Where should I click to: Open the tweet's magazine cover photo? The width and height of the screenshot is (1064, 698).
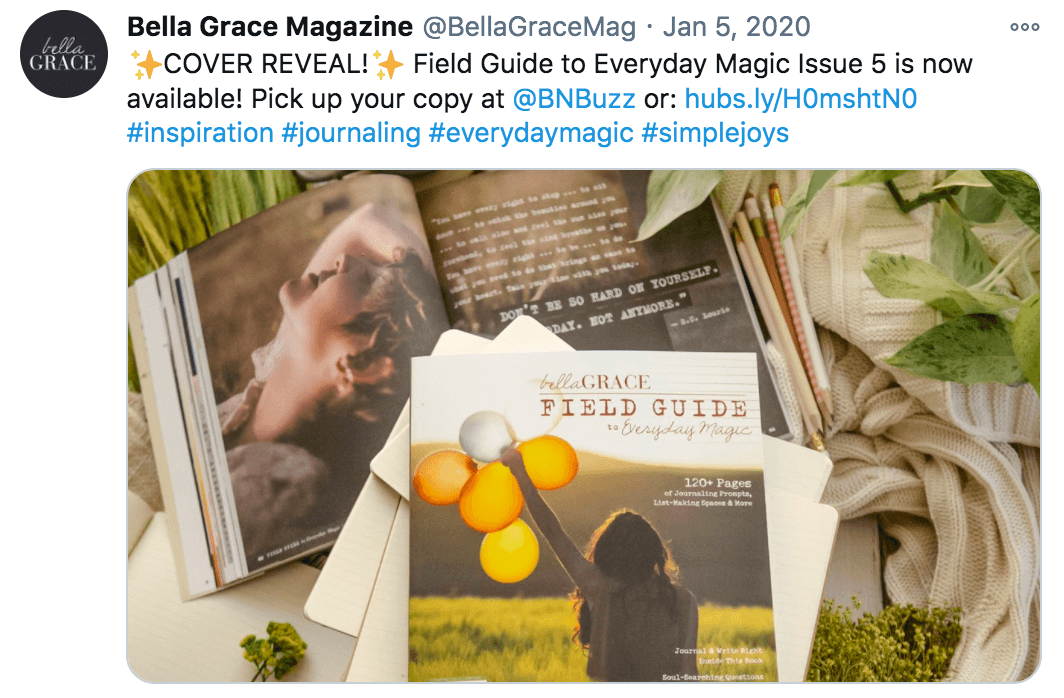click(x=584, y=426)
